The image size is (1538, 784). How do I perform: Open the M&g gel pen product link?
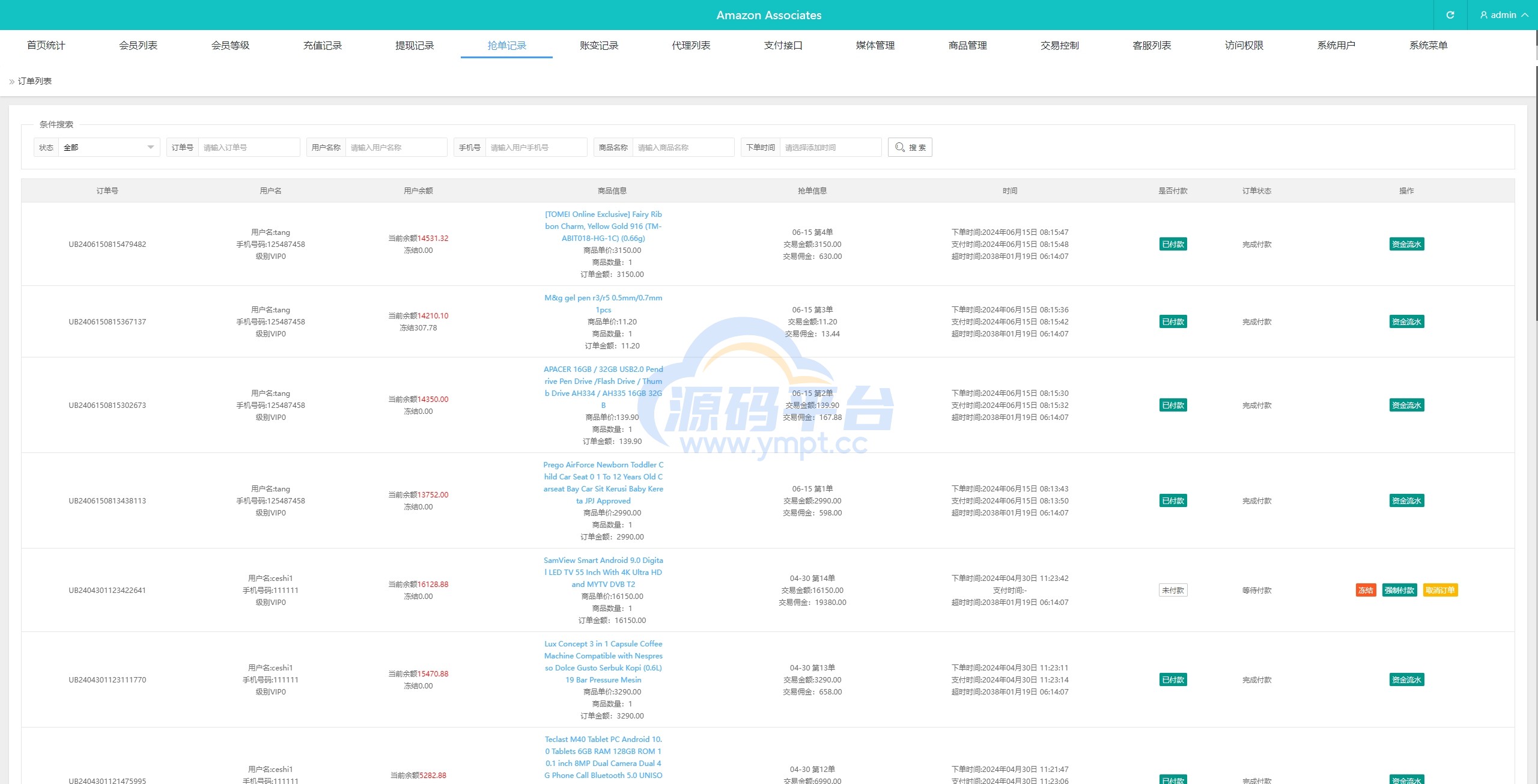pos(603,303)
